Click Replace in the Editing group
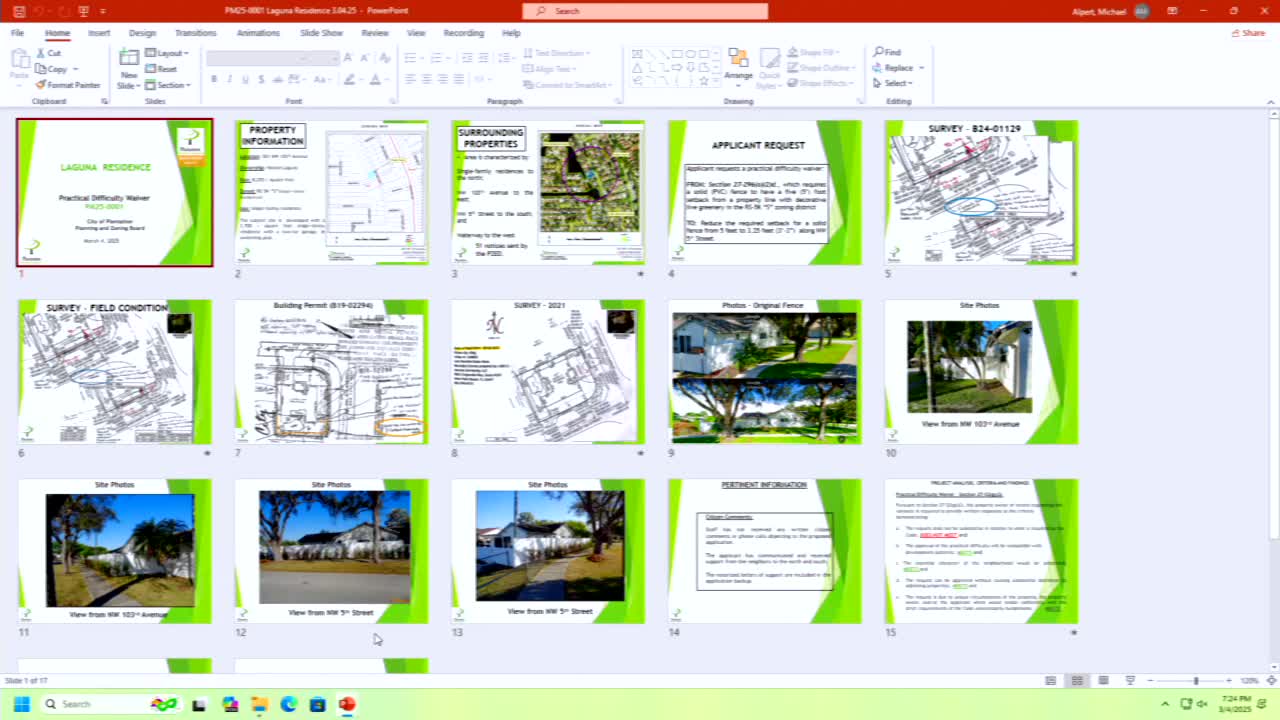This screenshot has height=720, width=1280. (898, 68)
